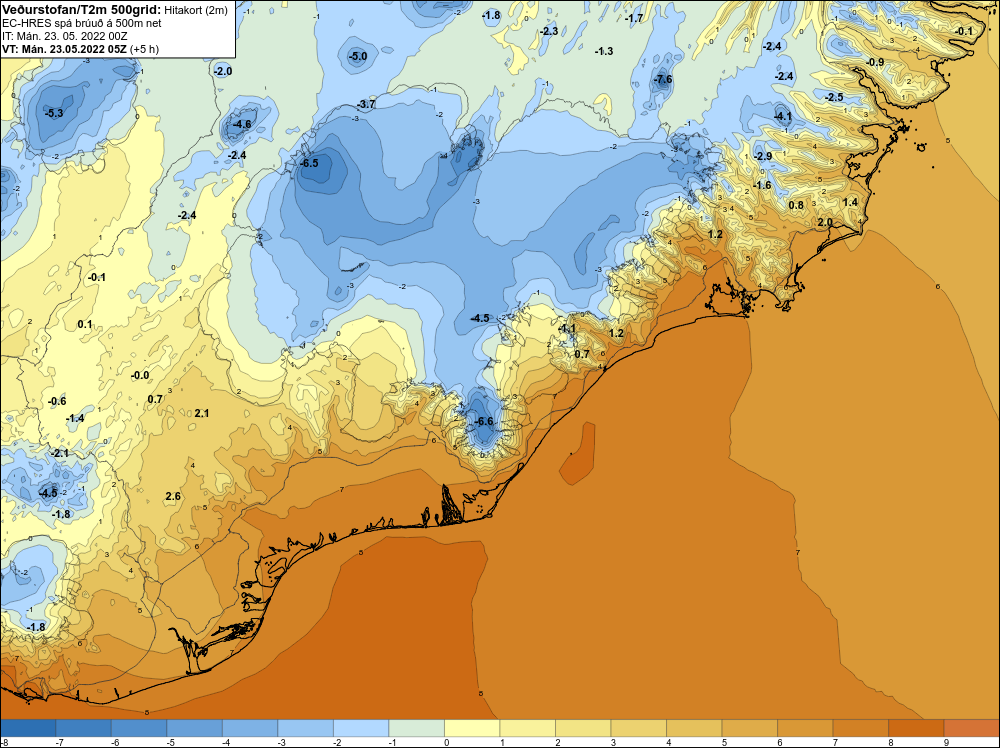Click the -3.7 temperature label
The height and width of the screenshot is (748, 1000).
[x=366, y=105]
